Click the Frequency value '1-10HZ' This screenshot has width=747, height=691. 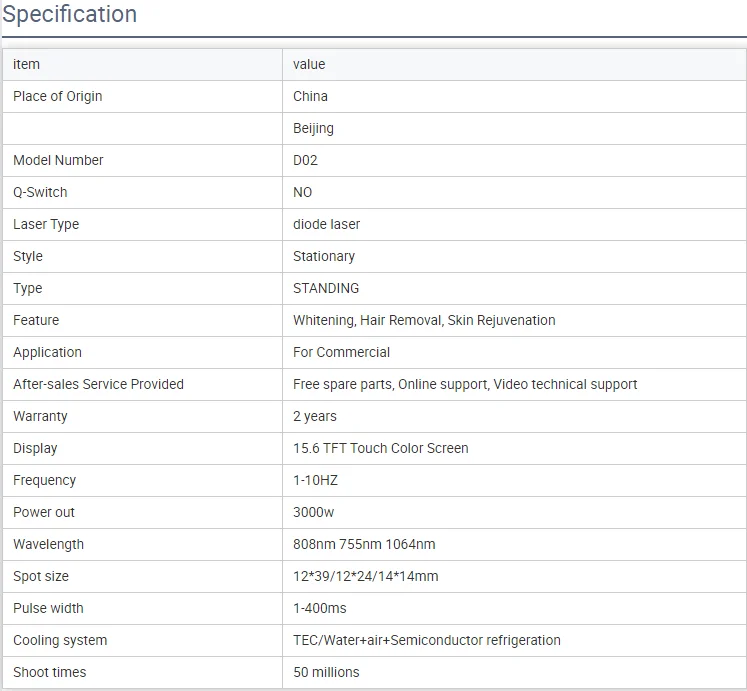point(315,480)
